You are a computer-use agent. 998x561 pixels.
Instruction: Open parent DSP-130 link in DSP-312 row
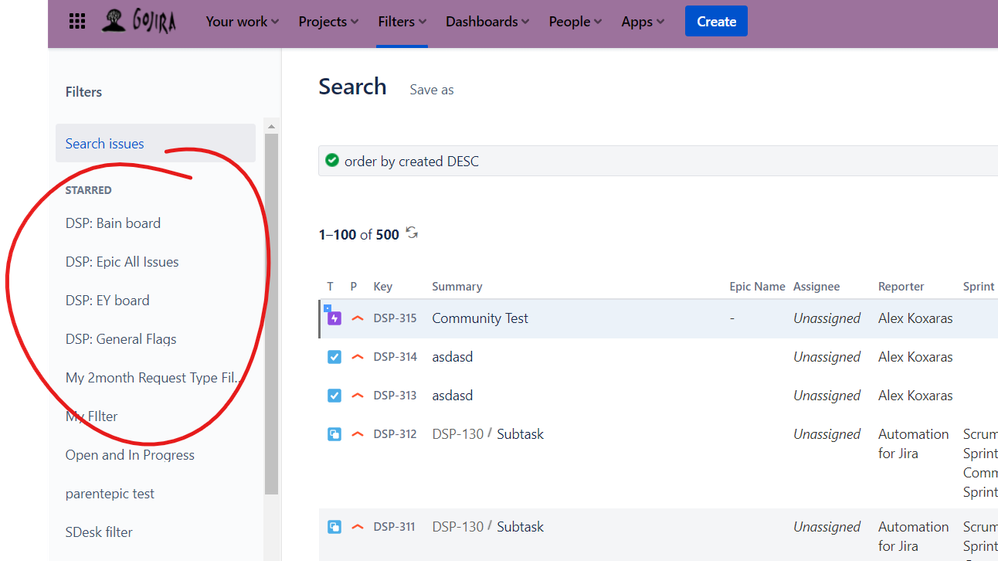[458, 434]
